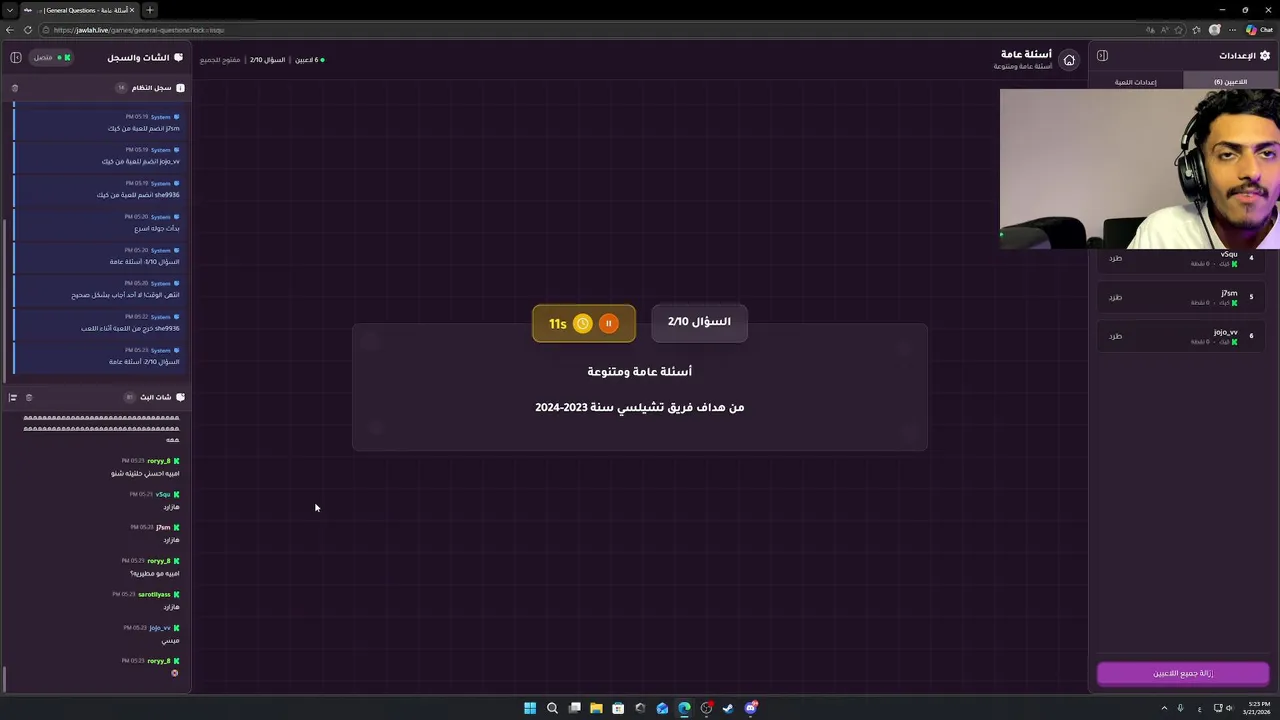Open File Explorer from the taskbar
The height and width of the screenshot is (720, 1280).
pos(596,708)
